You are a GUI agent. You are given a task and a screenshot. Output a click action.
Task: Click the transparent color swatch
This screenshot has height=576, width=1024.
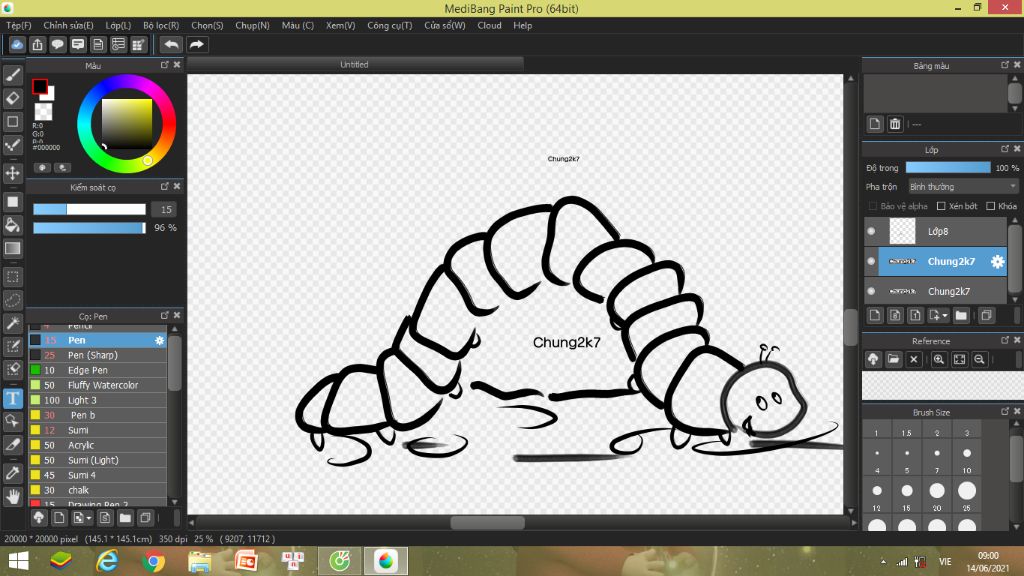(x=43, y=112)
